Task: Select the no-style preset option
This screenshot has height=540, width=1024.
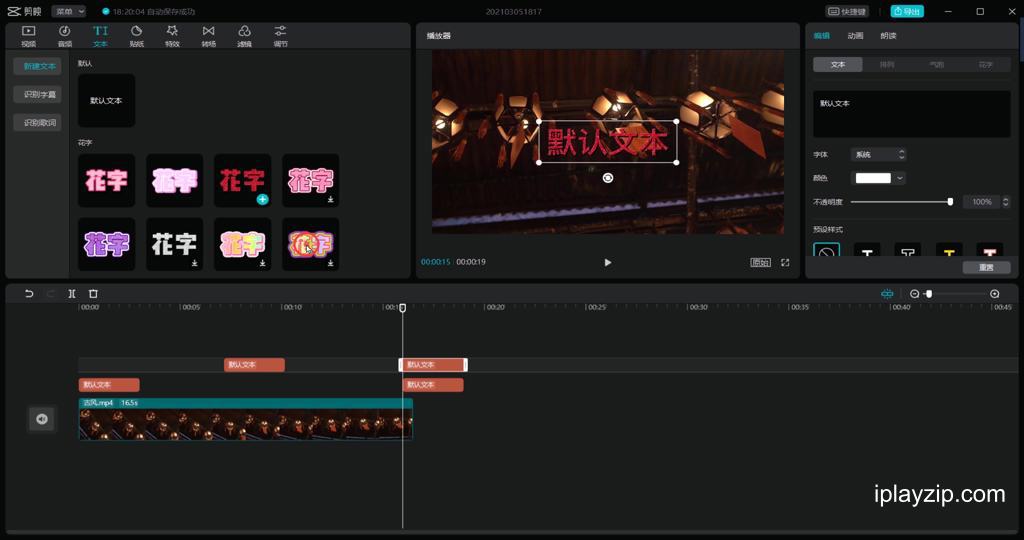Action: click(x=827, y=251)
